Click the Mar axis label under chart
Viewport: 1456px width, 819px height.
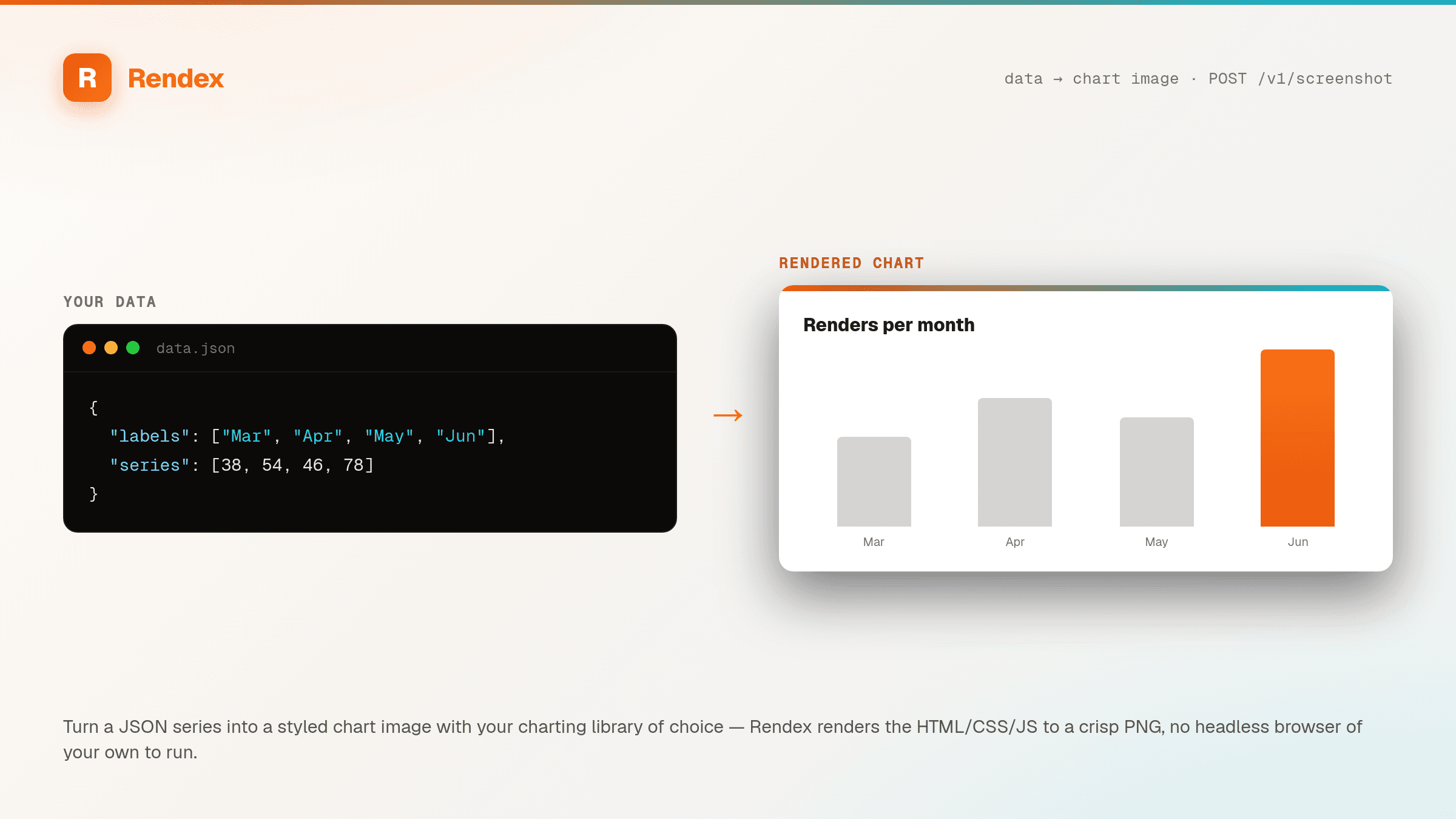pos(874,542)
